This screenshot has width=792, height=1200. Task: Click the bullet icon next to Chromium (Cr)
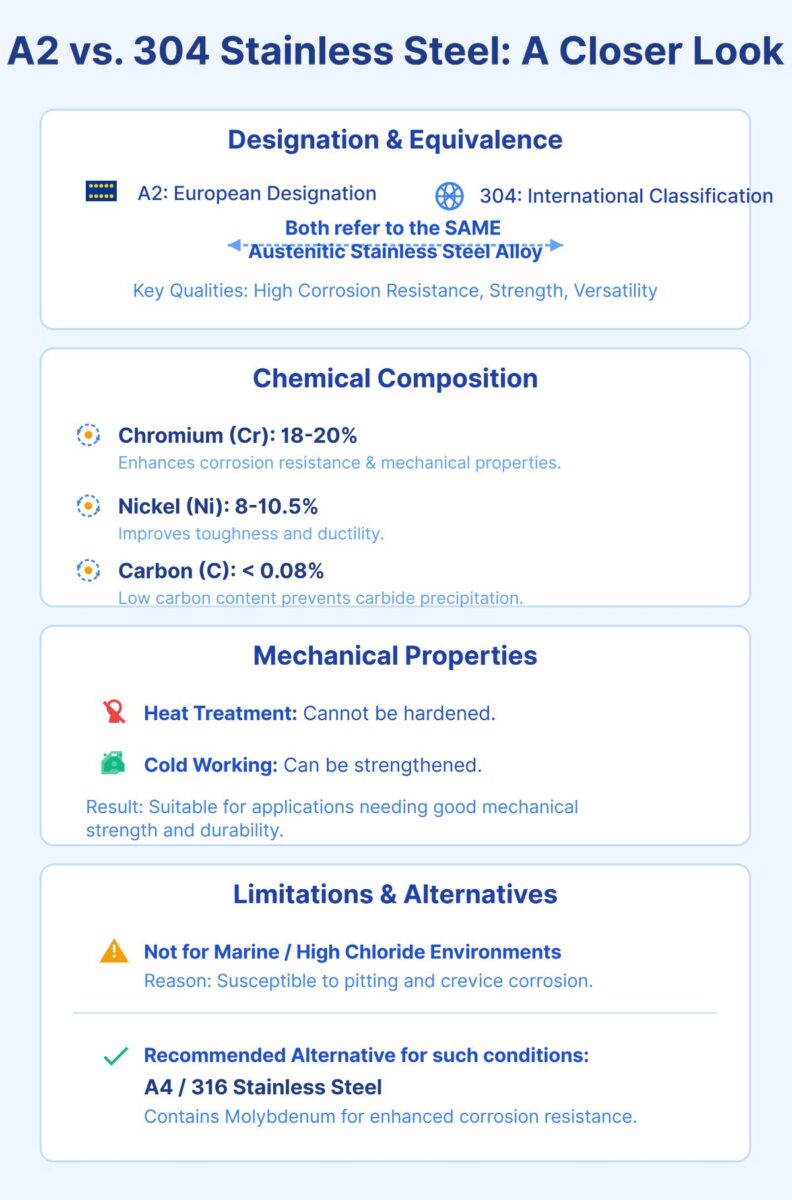89,436
